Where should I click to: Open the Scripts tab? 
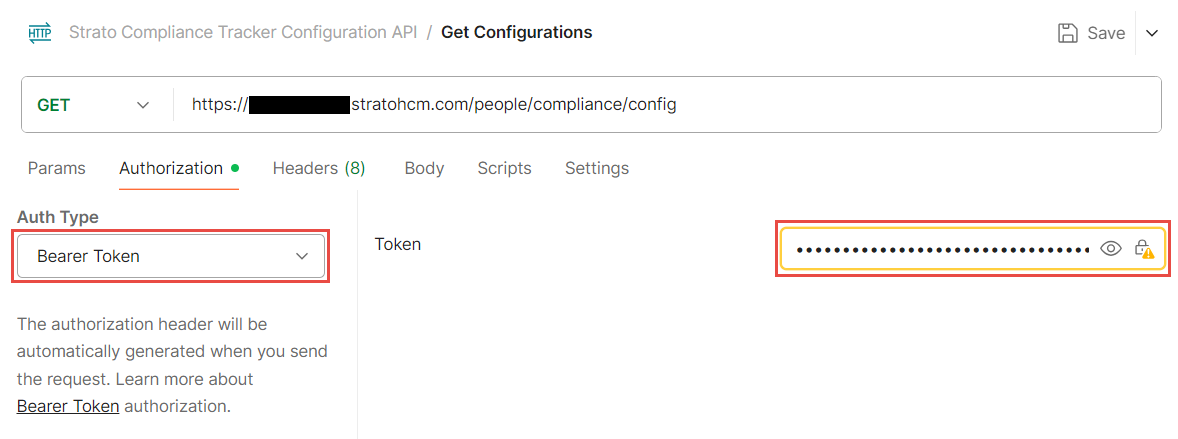tap(504, 168)
